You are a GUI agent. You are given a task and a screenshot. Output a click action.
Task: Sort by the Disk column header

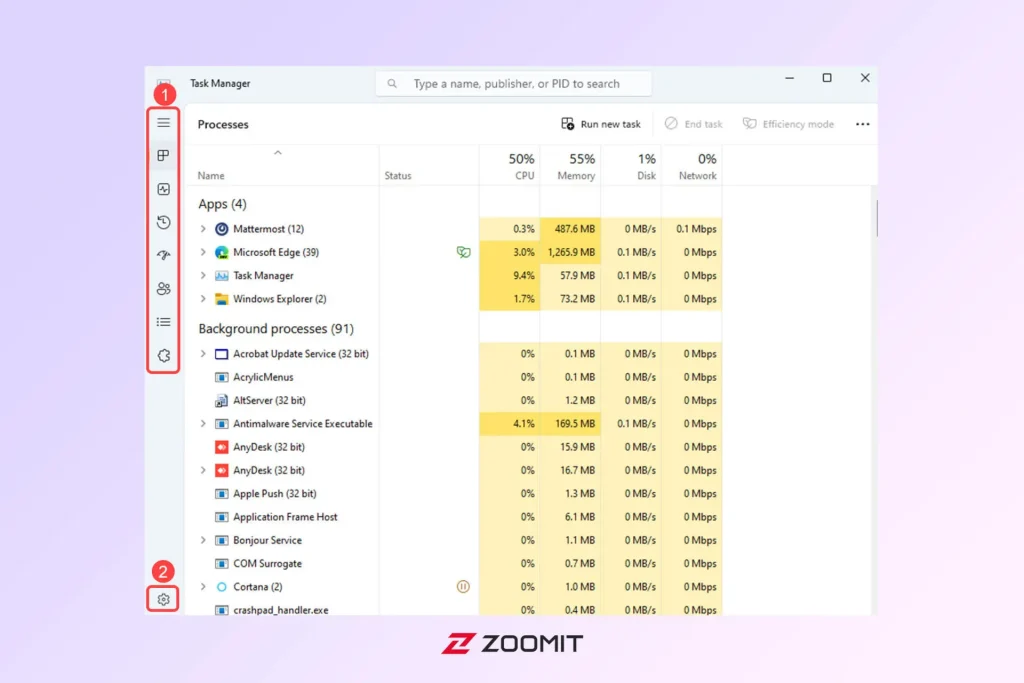[631, 166]
